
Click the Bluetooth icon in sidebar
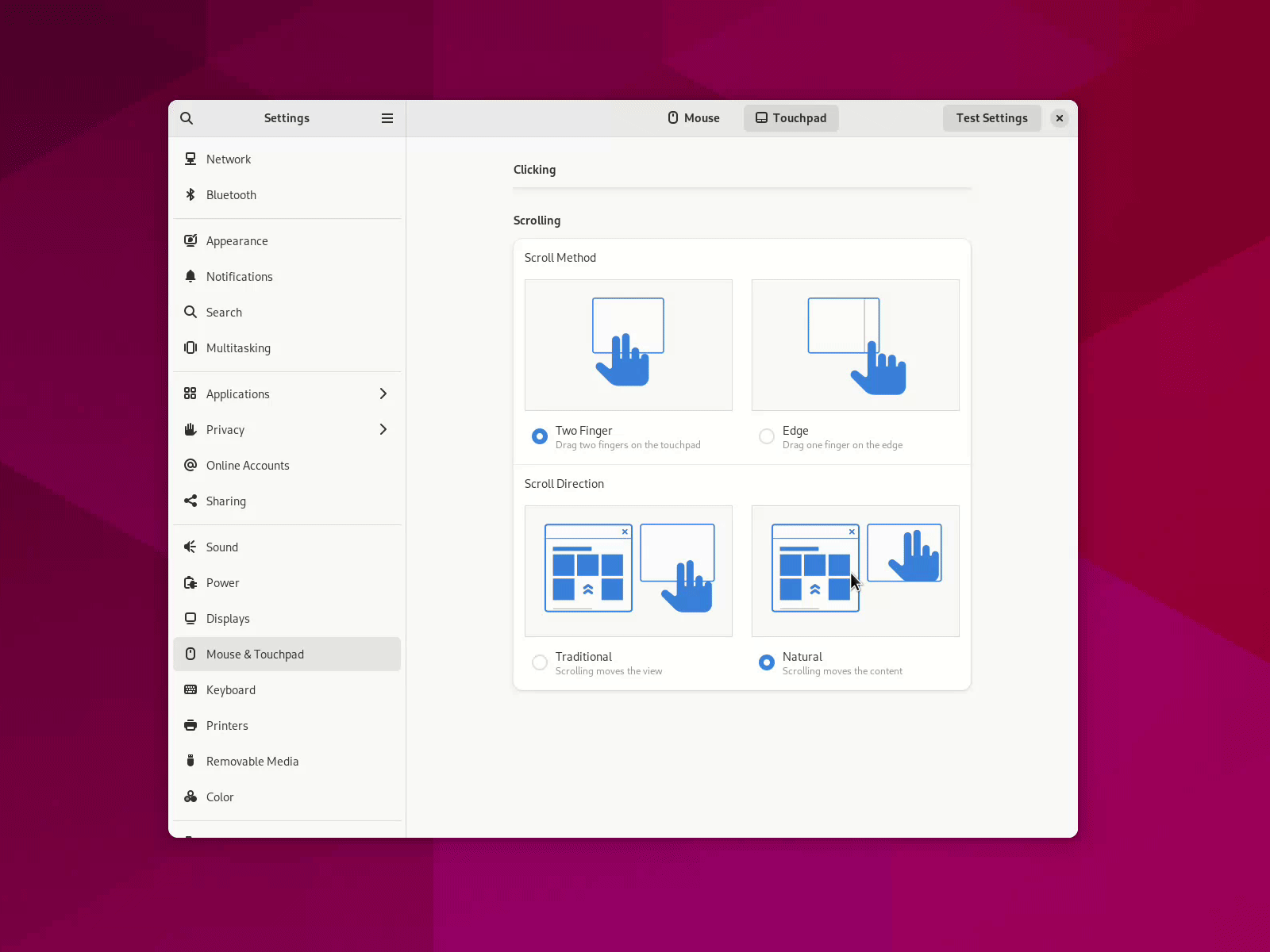[190, 195]
